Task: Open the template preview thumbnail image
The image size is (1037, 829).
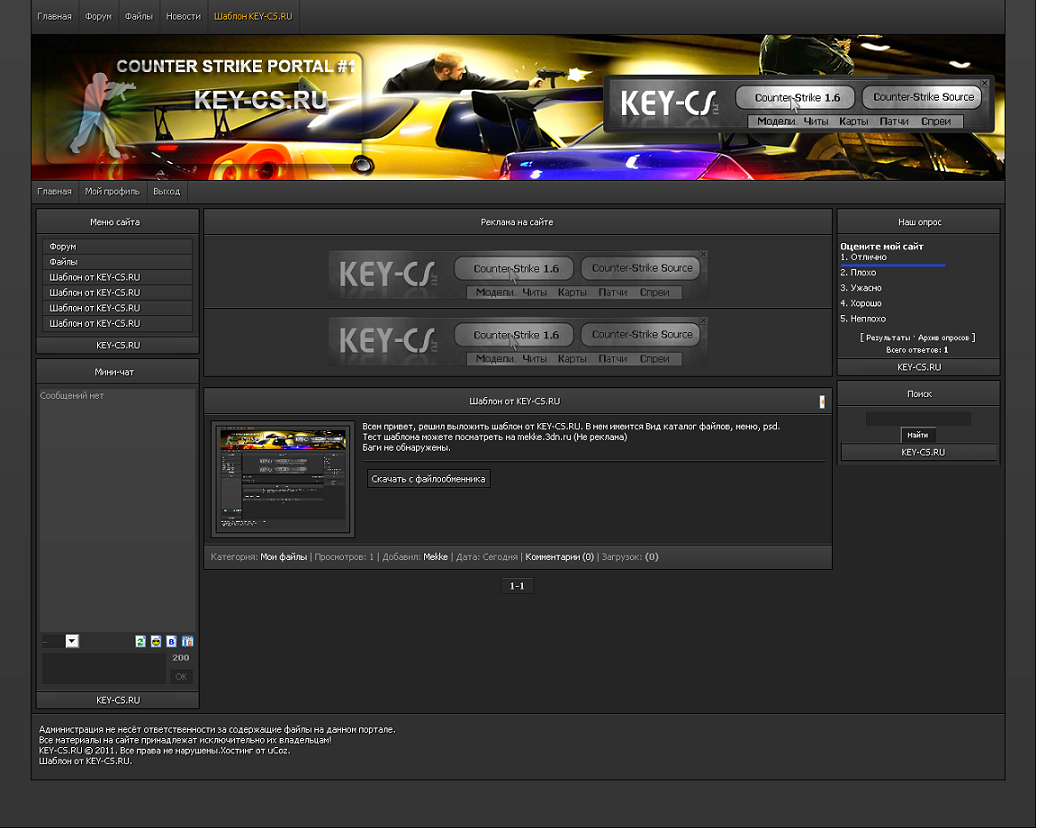Action: point(282,479)
